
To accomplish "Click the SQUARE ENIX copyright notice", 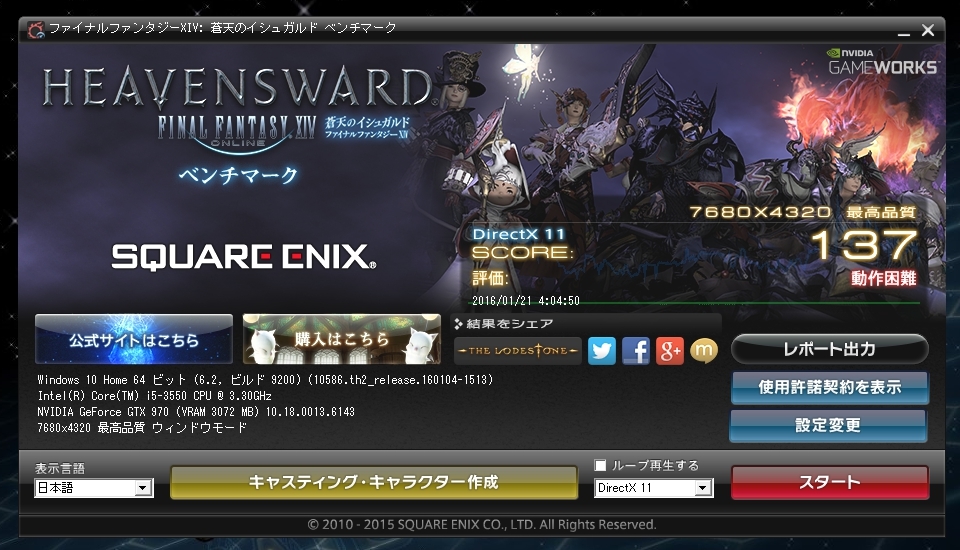I will pos(482,524).
